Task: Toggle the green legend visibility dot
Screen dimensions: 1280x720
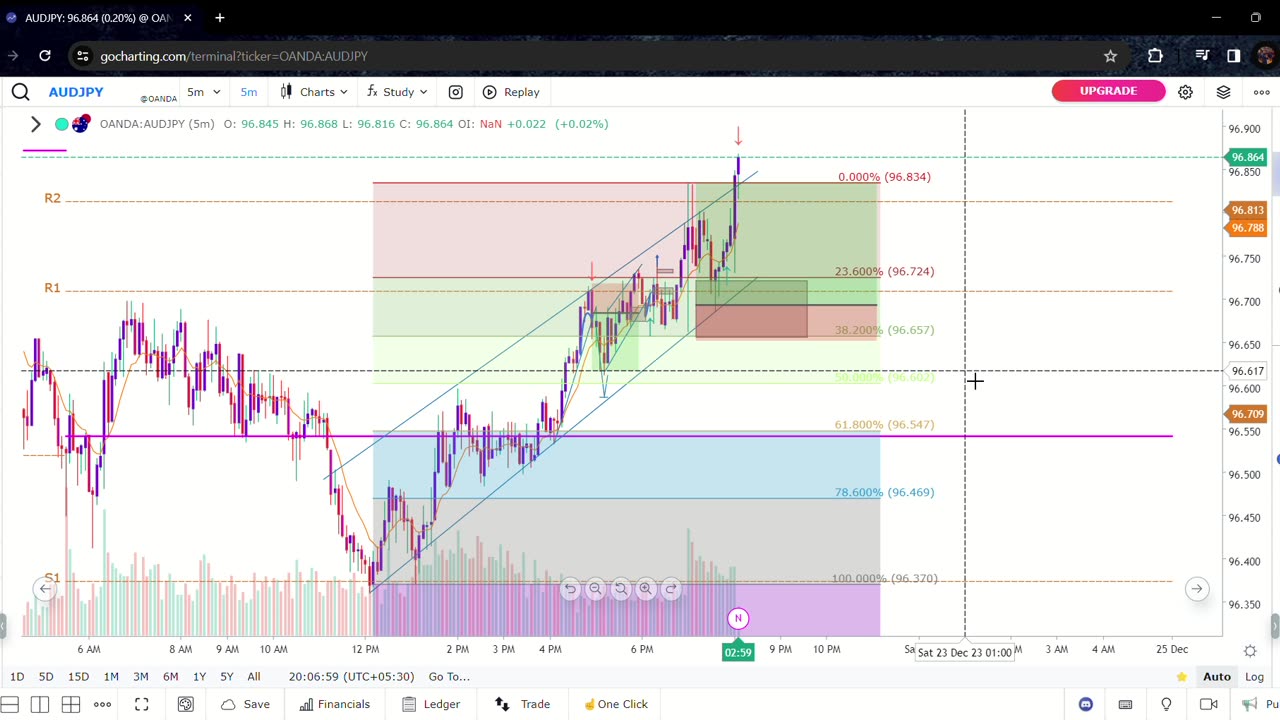Action: (x=62, y=124)
